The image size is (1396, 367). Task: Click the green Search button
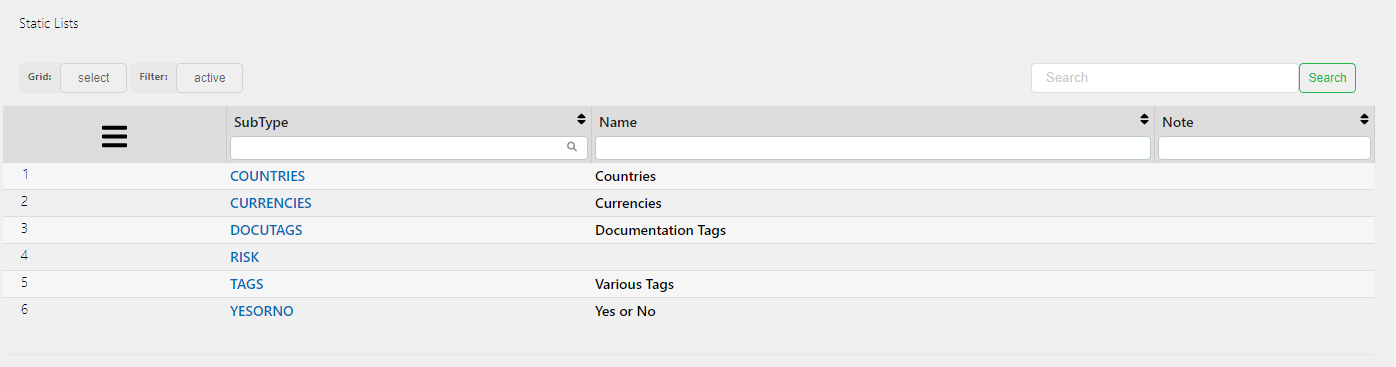(x=1327, y=78)
